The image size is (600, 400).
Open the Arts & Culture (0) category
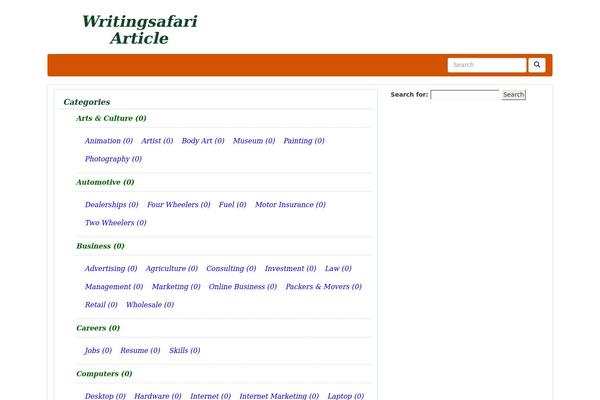(111, 118)
